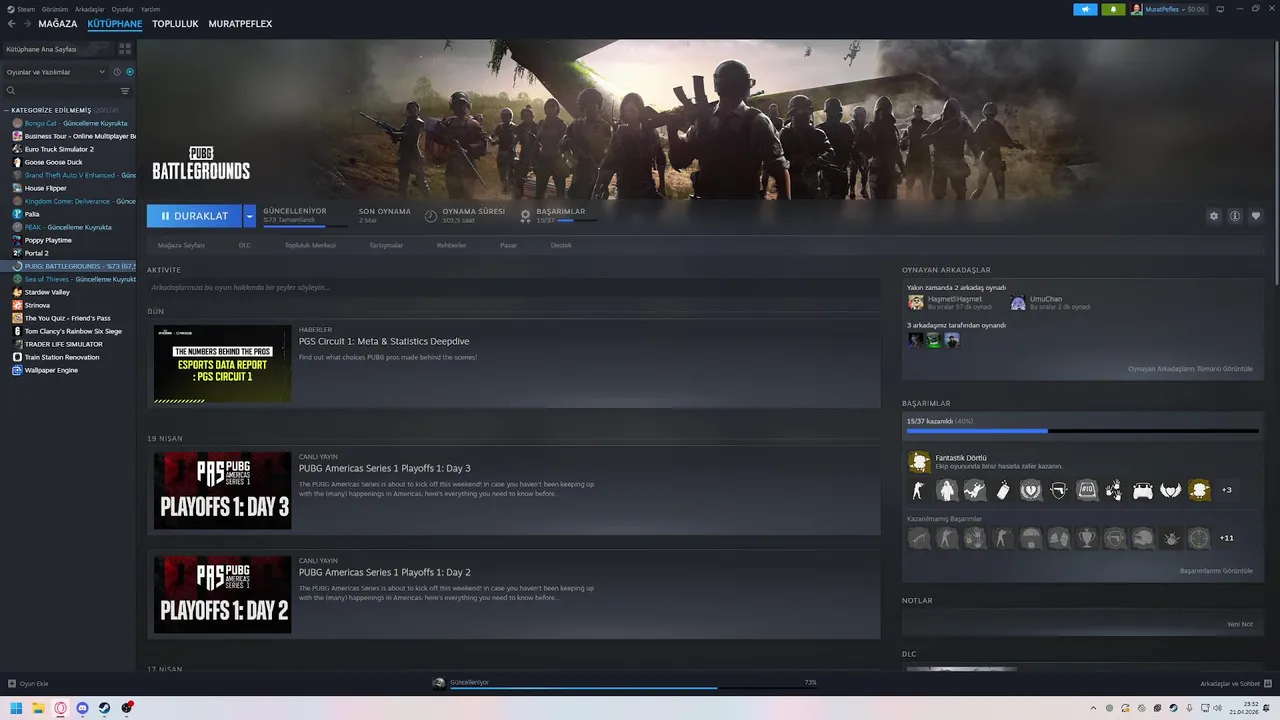Click the HaşmetliHaşmet friend avatar

coord(915,302)
